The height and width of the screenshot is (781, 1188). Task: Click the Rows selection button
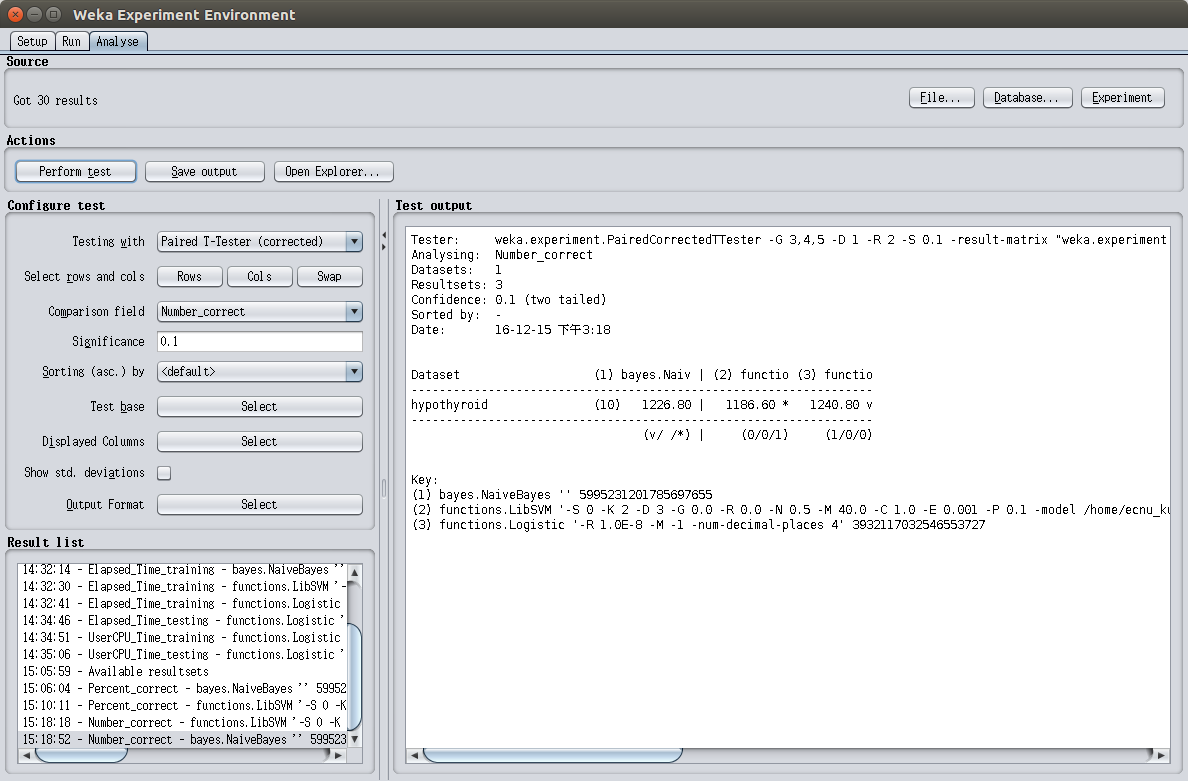pos(189,277)
